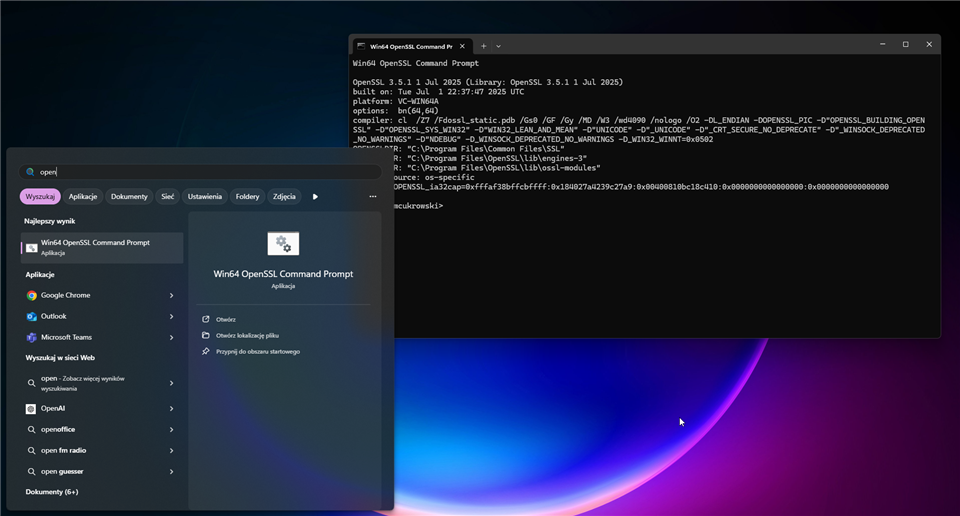The width and height of the screenshot is (960, 516).
Task: Expand the openoffice suggestion chevron
Action: click(171, 430)
